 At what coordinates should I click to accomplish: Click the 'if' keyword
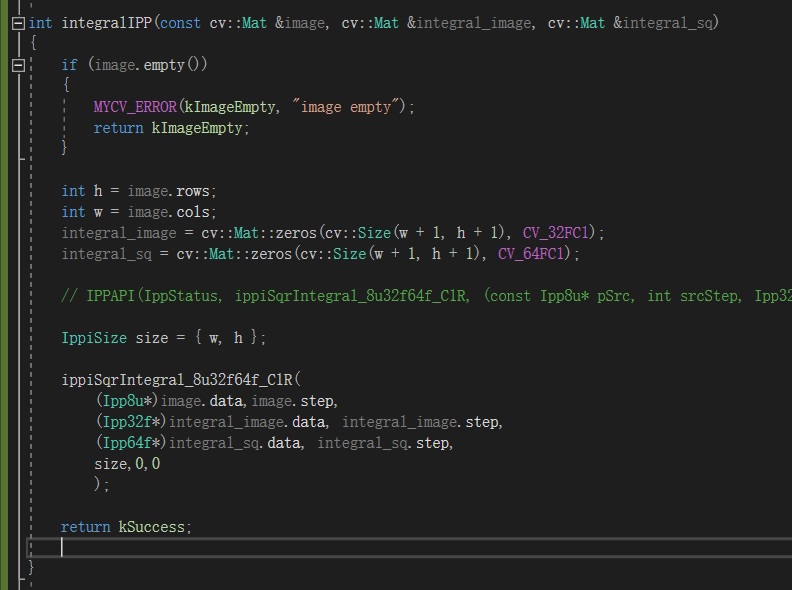click(69, 65)
